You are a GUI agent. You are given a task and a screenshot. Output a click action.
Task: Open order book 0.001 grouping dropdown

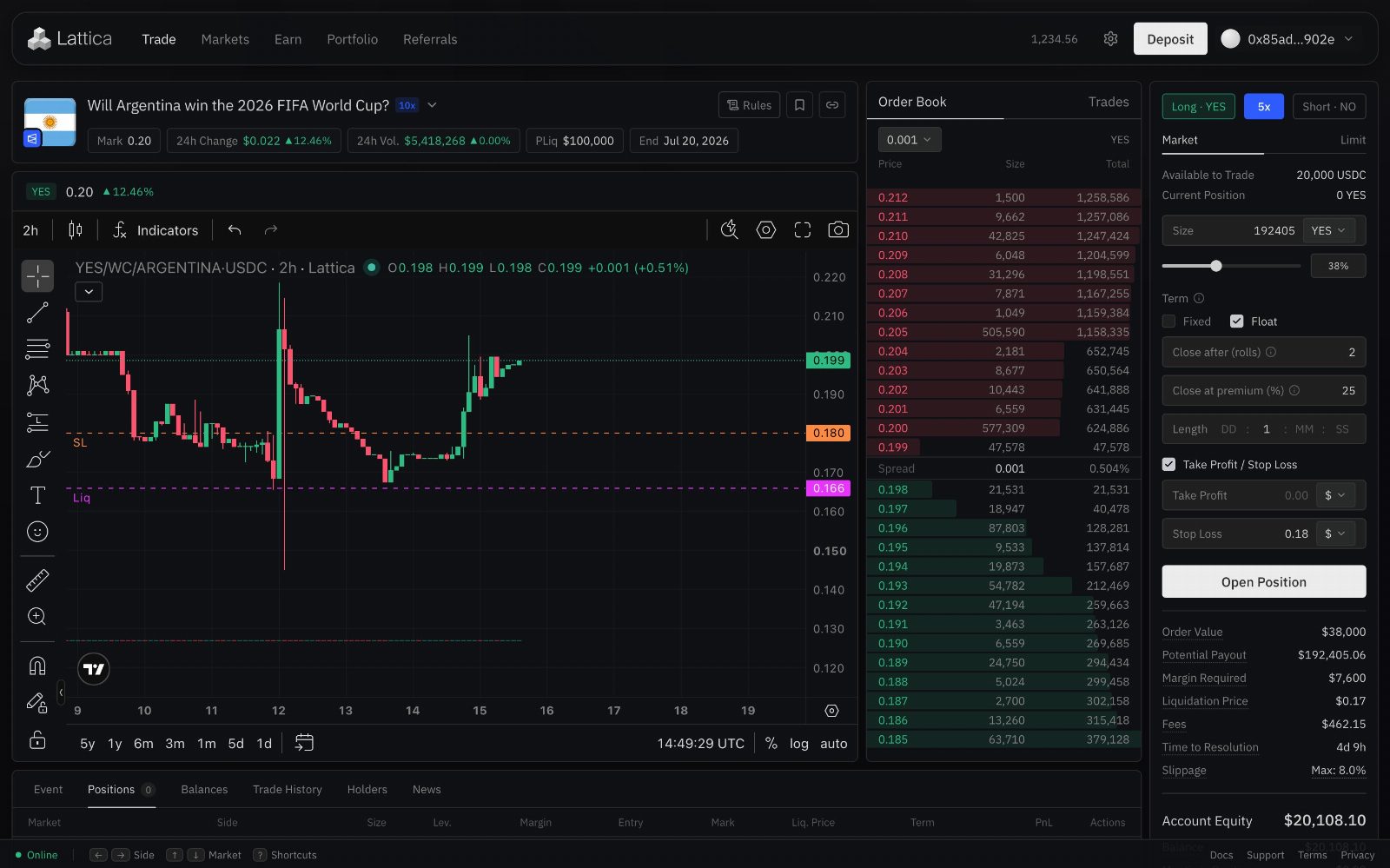point(909,140)
